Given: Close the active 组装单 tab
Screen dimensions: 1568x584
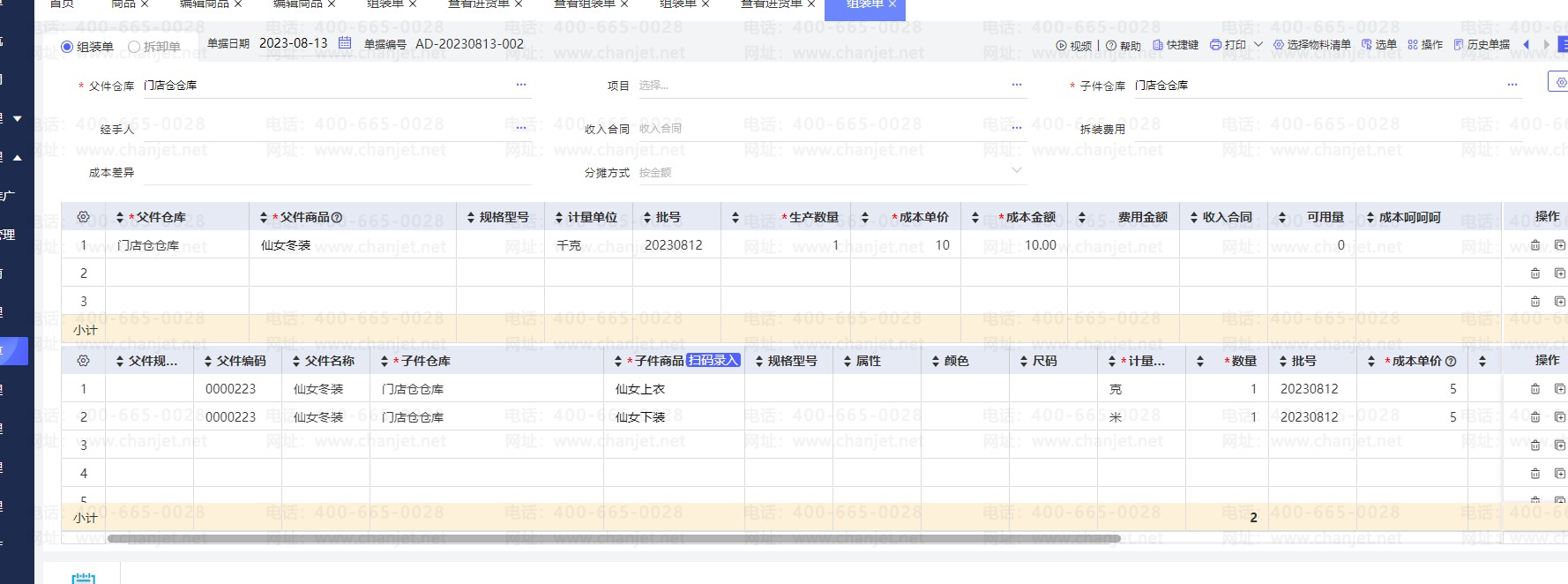Looking at the screenshot, I should coord(892,4).
